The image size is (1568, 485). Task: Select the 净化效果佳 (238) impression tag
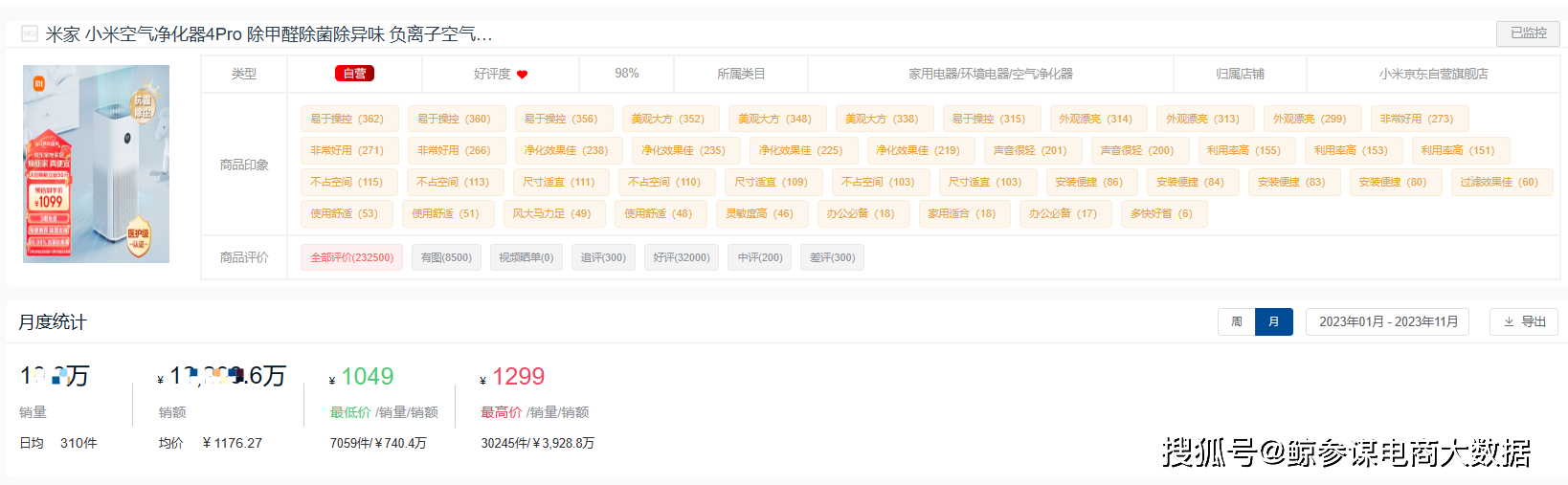[567, 150]
